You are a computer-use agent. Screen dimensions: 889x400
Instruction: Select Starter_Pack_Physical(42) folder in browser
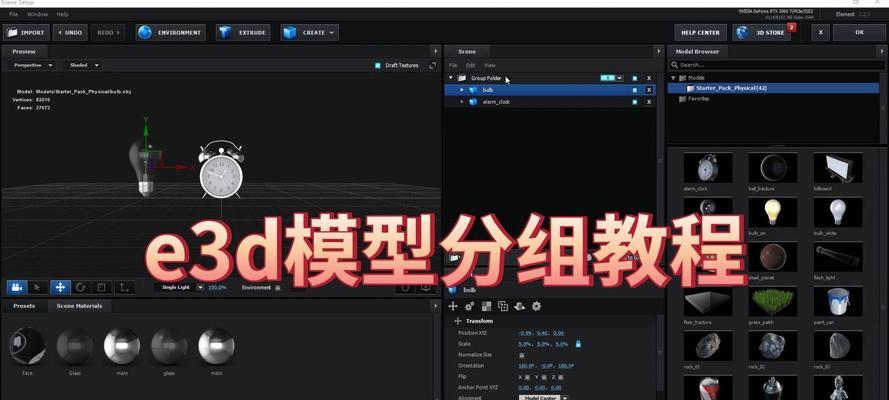[774, 88]
